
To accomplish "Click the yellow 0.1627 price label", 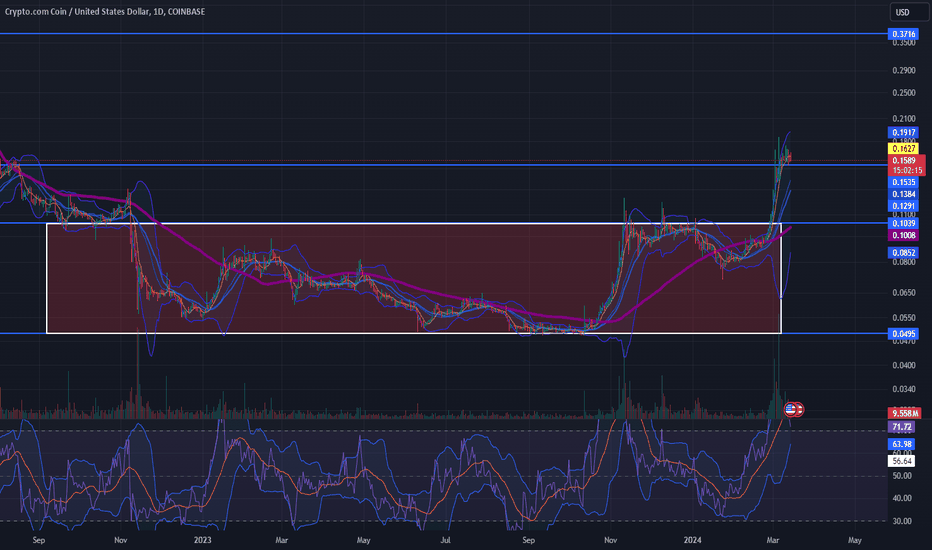I will tap(903, 149).
